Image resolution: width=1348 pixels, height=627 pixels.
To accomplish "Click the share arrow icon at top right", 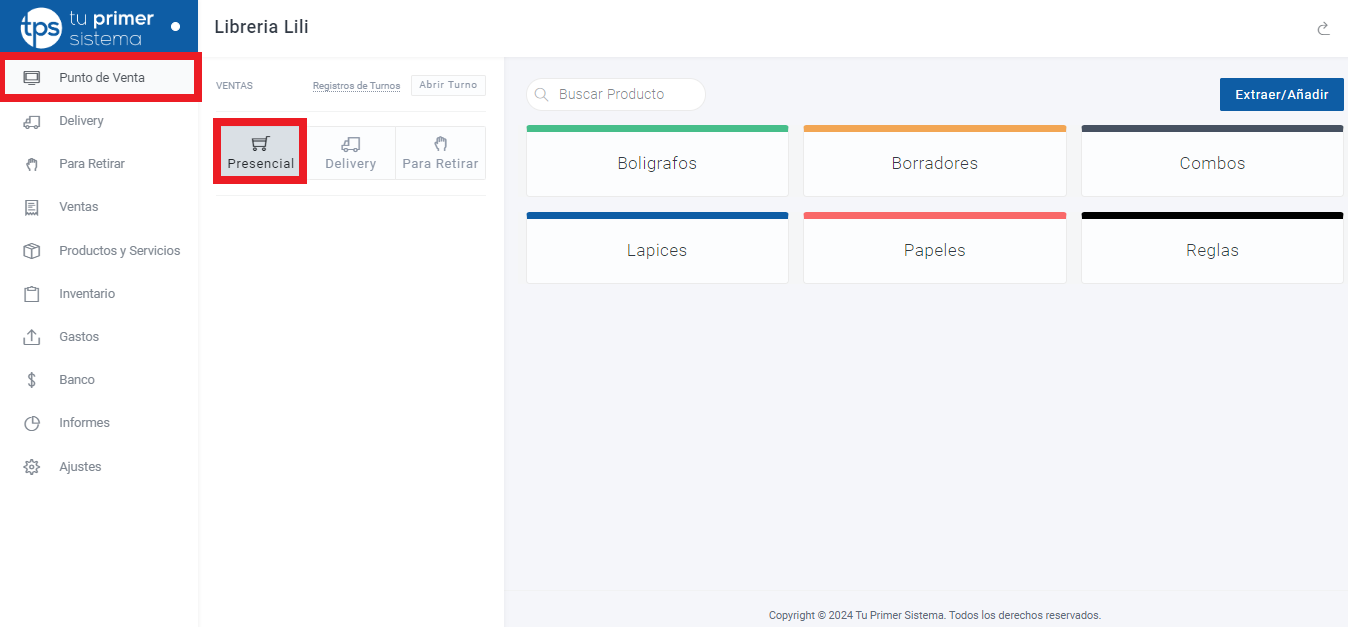I will click(x=1323, y=28).
